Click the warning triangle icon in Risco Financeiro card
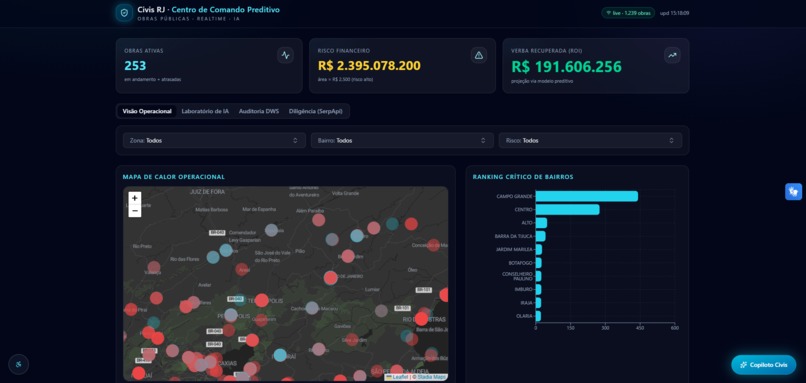 coord(479,56)
